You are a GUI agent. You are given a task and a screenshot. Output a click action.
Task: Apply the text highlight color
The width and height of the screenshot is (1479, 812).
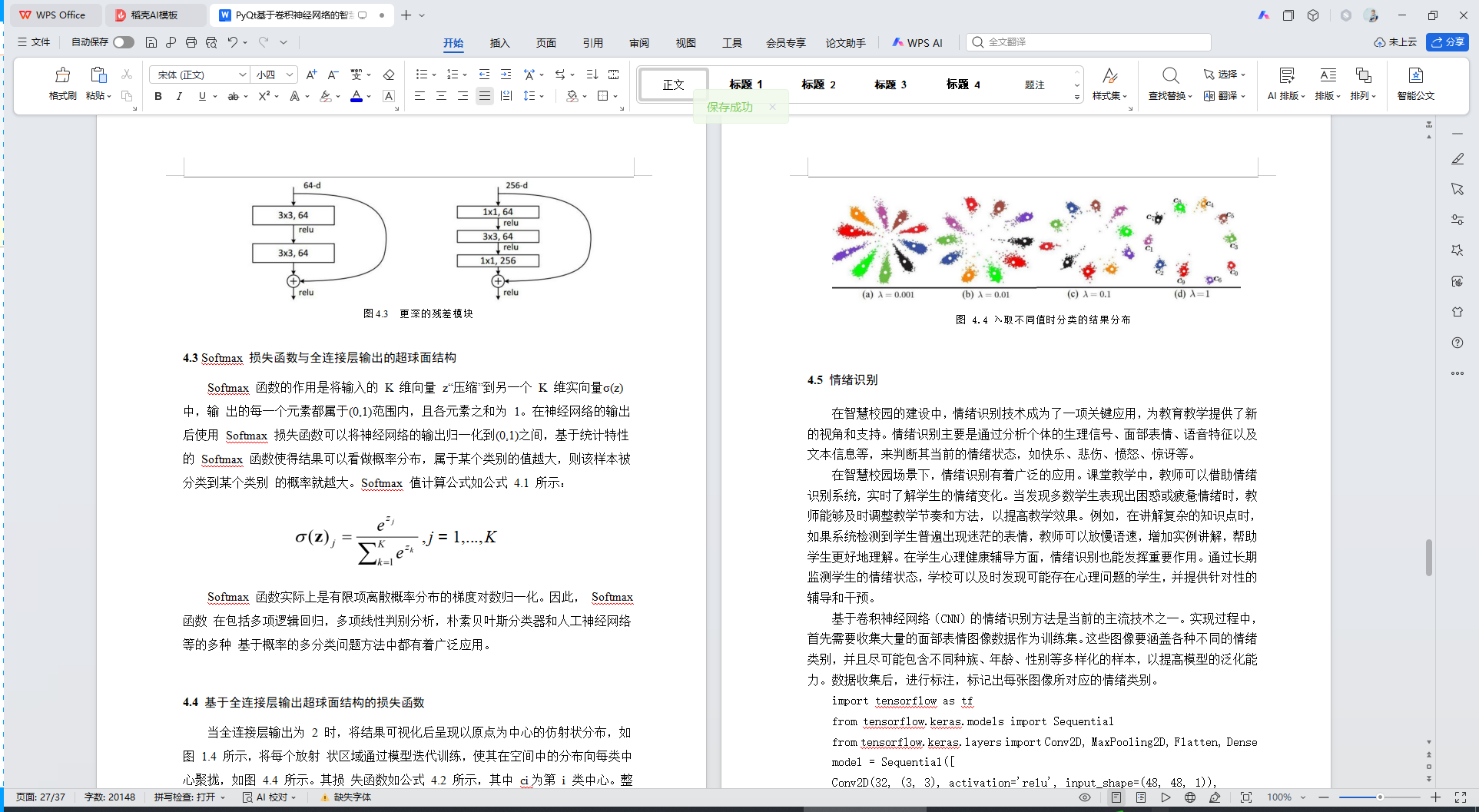(326, 96)
